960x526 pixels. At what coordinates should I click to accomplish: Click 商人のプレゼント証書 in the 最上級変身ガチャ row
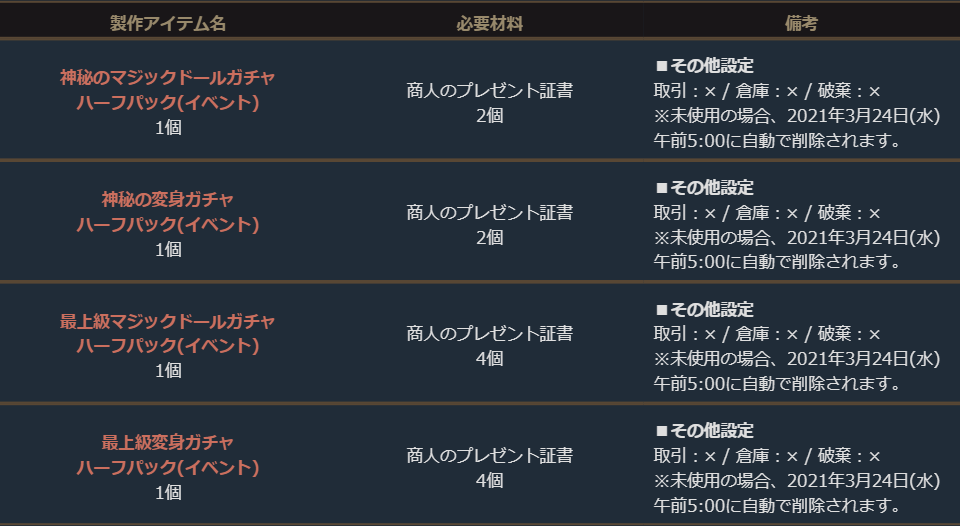(489, 456)
